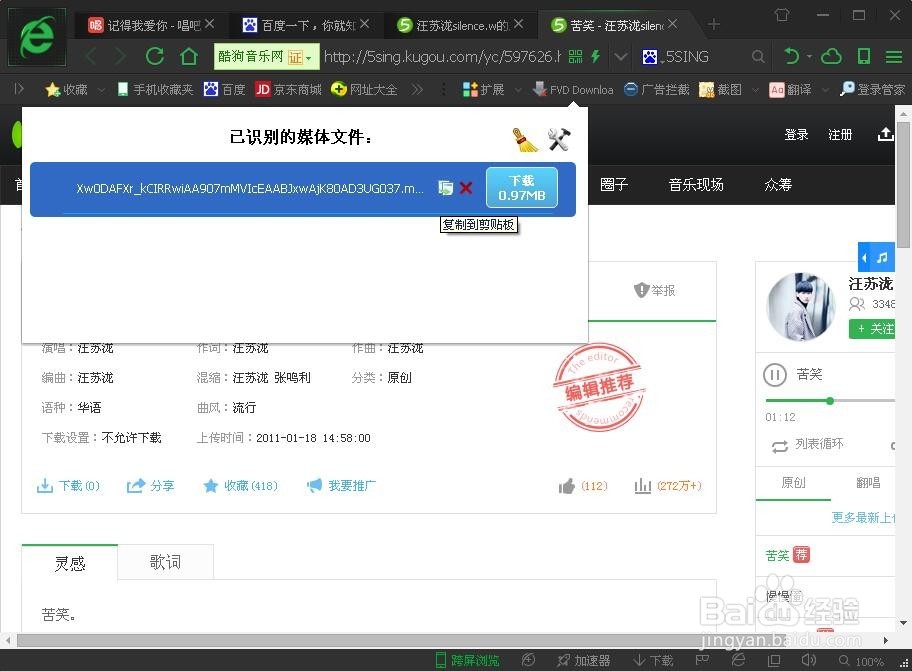Screen dimensions: 912x671
Task: Expand the favorites dropdown arrow
Action: [x=101, y=90]
